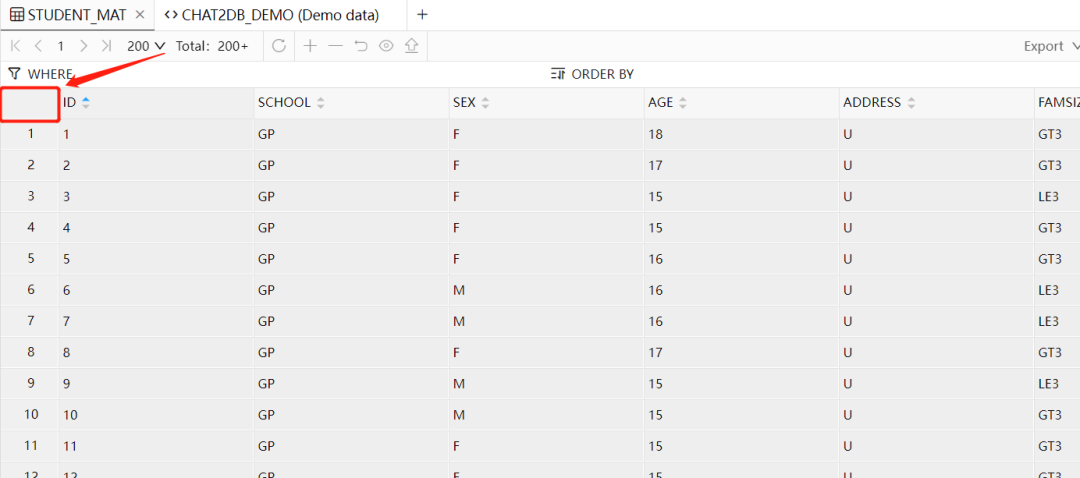Switch to CHAT2DB_DEMO (Demo data) tab

pos(272,15)
